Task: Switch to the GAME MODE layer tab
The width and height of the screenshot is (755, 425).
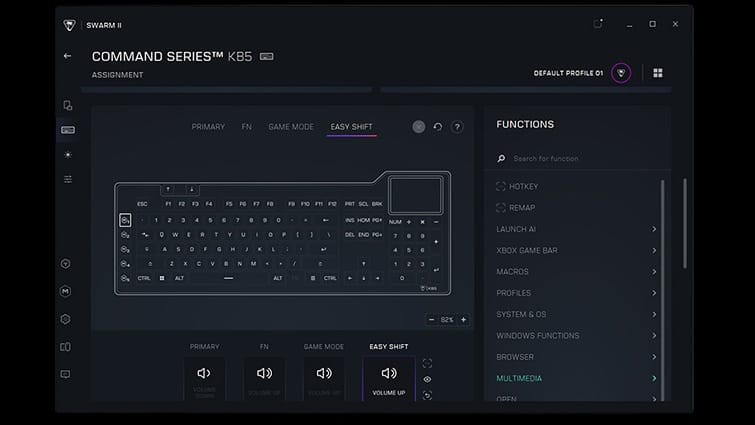Action: coord(291,127)
